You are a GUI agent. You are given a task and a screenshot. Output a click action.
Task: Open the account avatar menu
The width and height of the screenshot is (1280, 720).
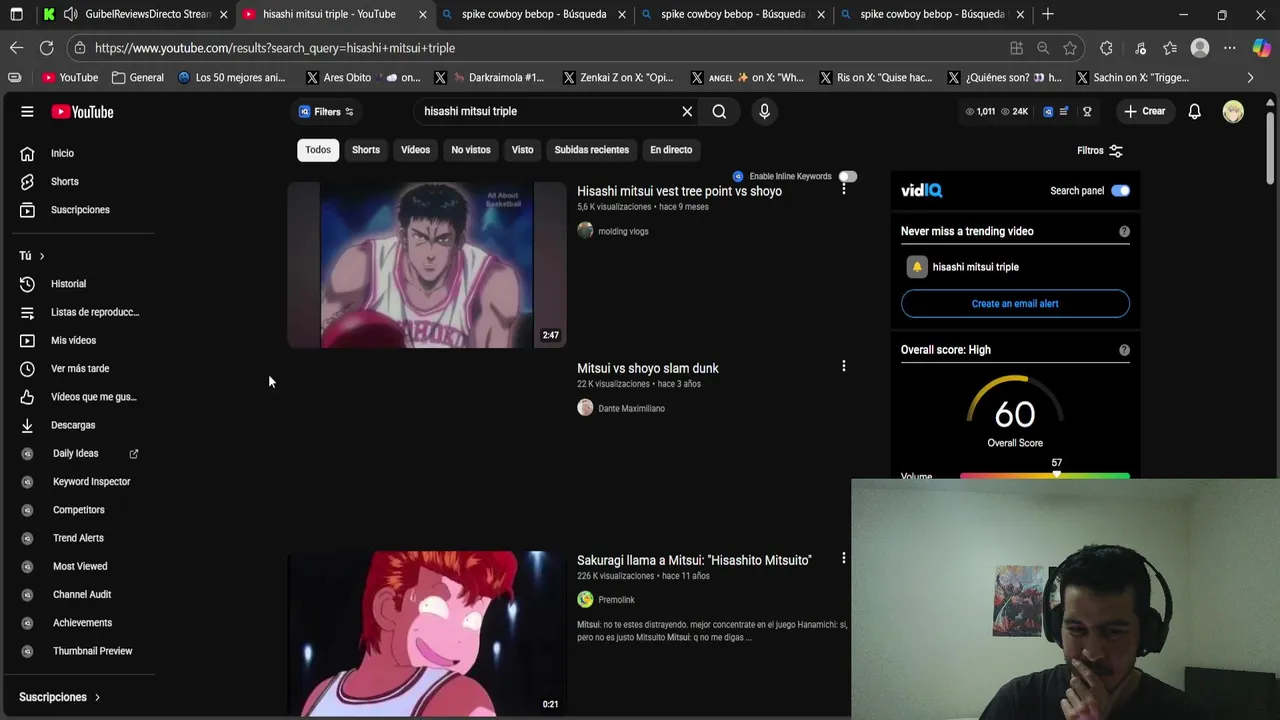click(x=1233, y=112)
